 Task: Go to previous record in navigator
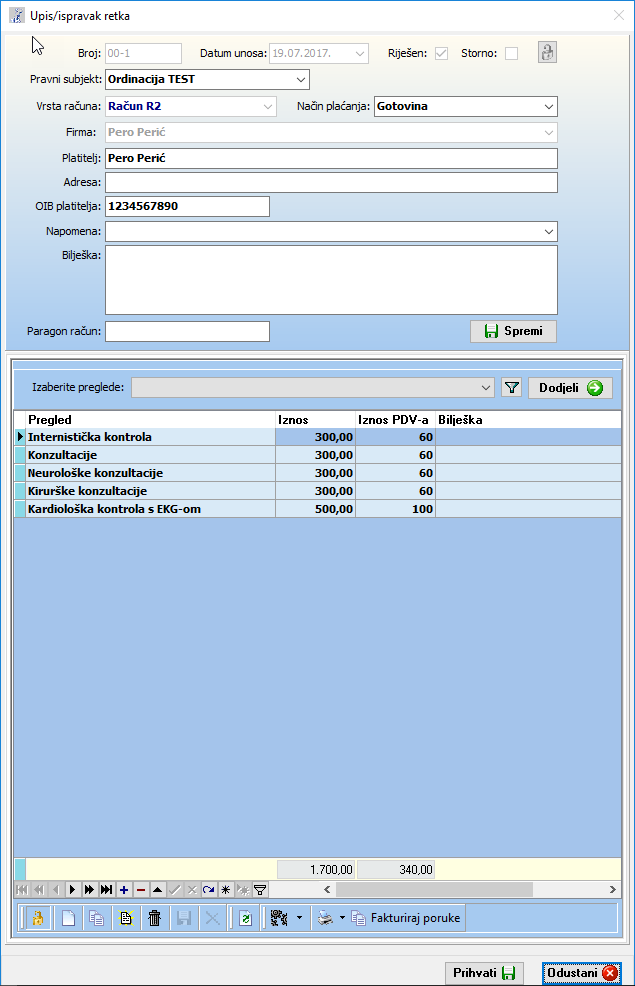tap(56, 889)
